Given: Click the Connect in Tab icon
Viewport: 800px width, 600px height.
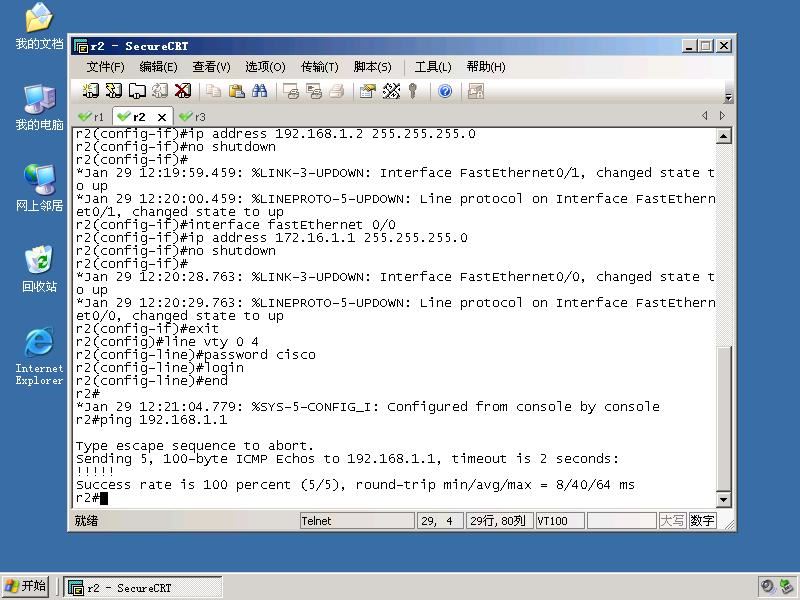Looking at the screenshot, I should coord(137,91).
